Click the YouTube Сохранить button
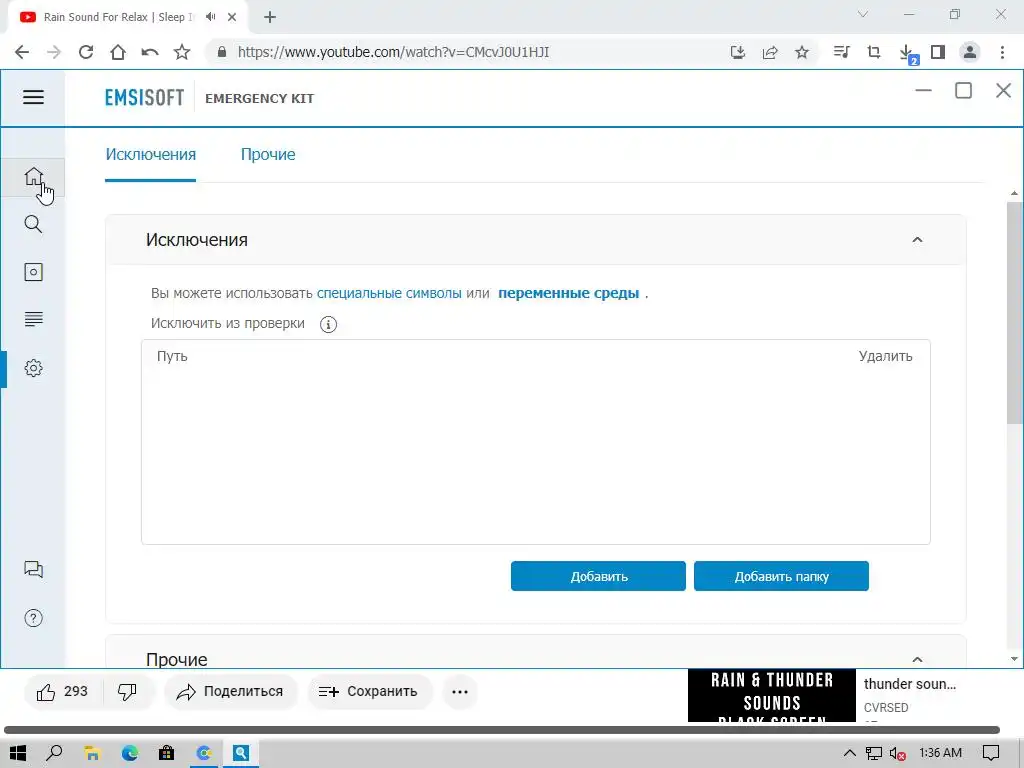 [x=369, y=692]
